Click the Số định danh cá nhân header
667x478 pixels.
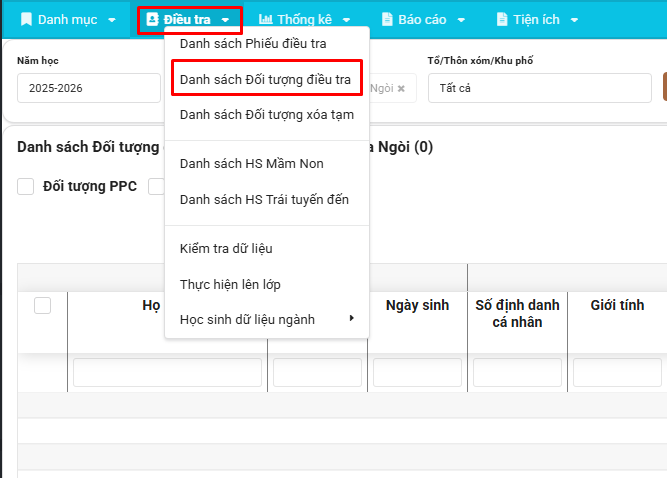tap(517, 313)
